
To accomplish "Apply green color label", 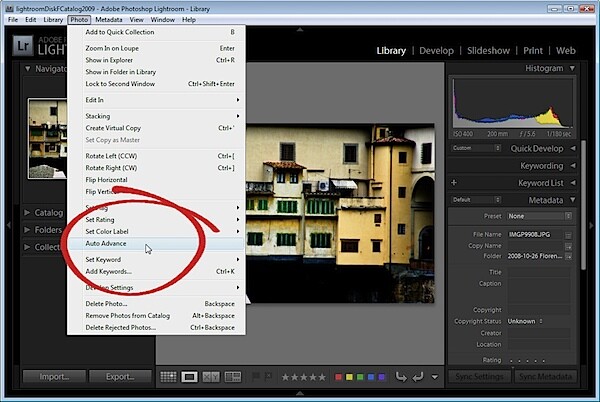I will (360, 377).
